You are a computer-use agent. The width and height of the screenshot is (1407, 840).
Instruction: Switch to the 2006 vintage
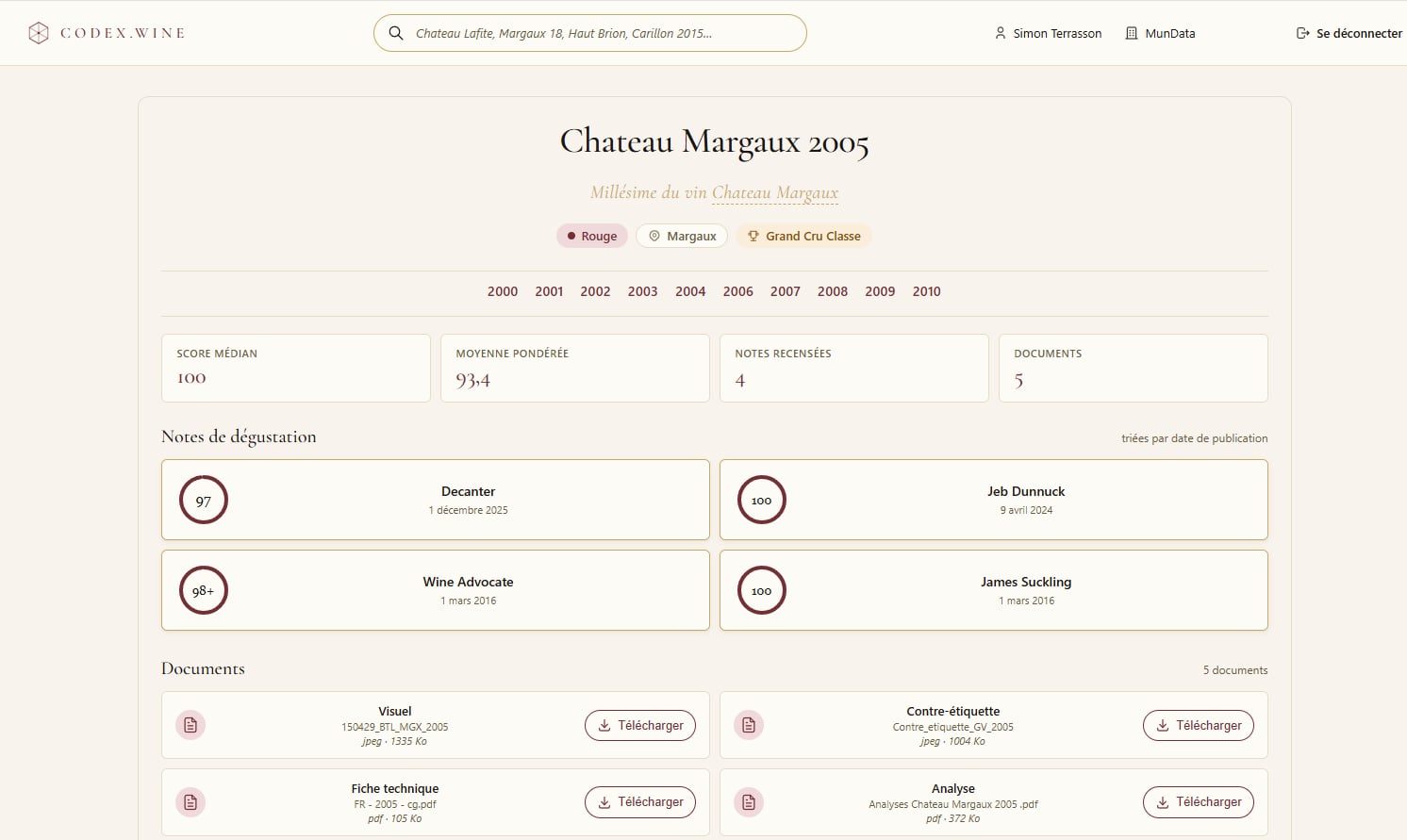pos(738,291)
